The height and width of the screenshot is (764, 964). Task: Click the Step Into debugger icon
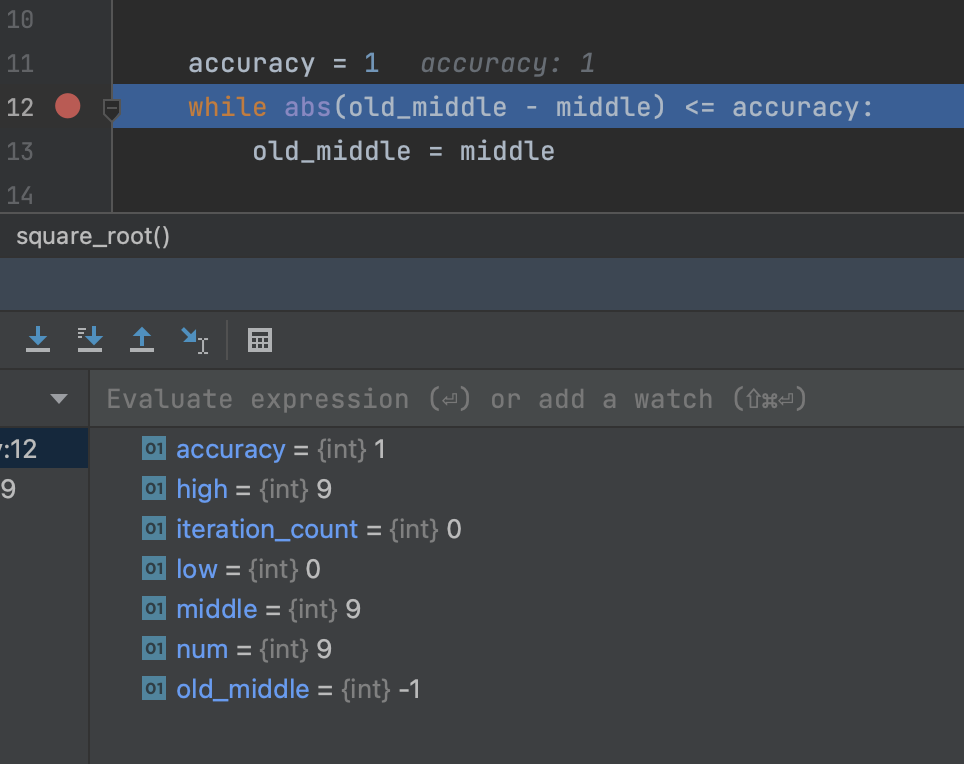(x=38, y=340)
